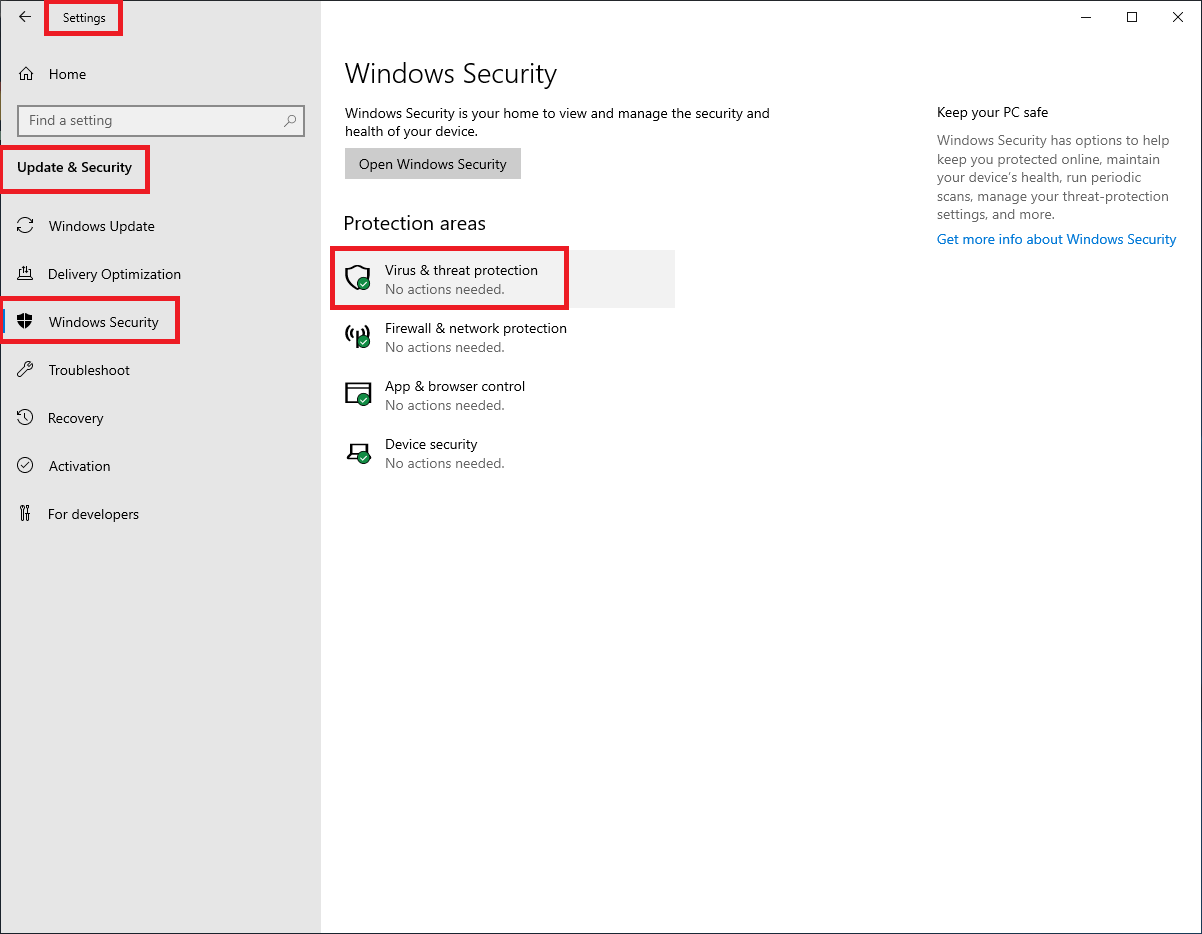Screen dimensions: 1202x934
Task: Click the Virus & threat protection shield icon
Action: tap(357, 278)
